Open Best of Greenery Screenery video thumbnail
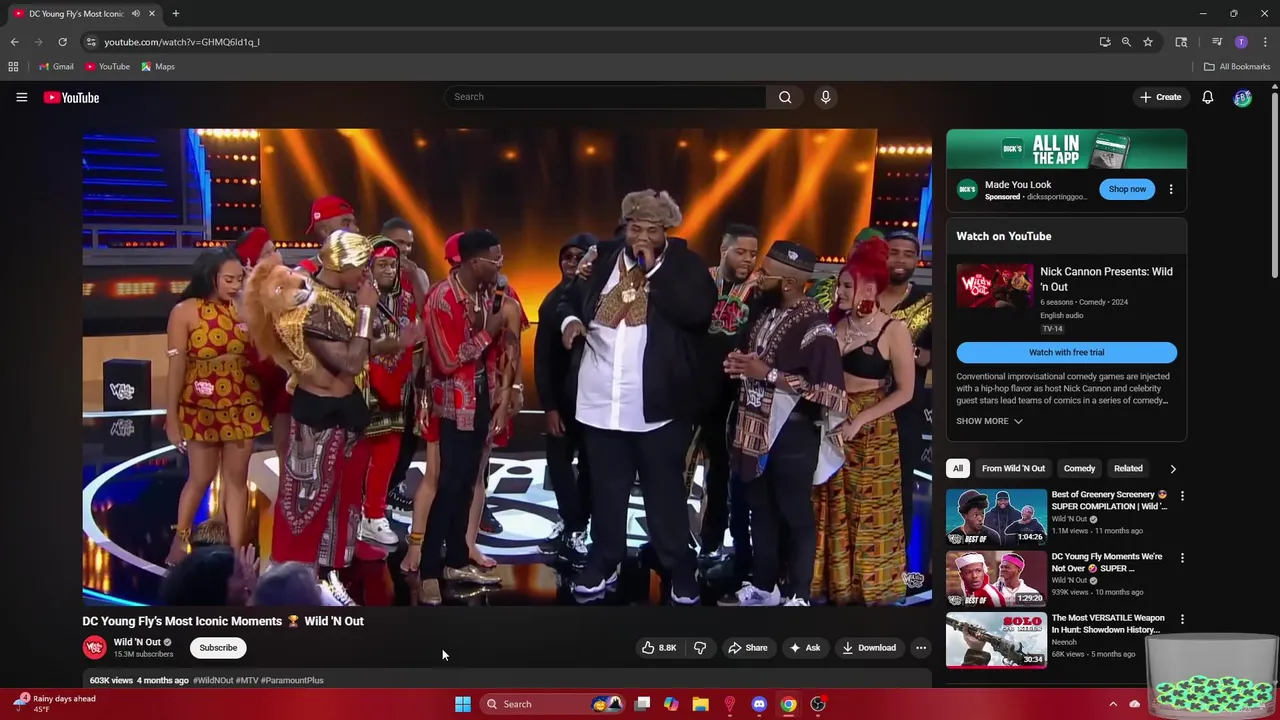The height and width of the screenshot is (720, 1280). click(996, 517)
